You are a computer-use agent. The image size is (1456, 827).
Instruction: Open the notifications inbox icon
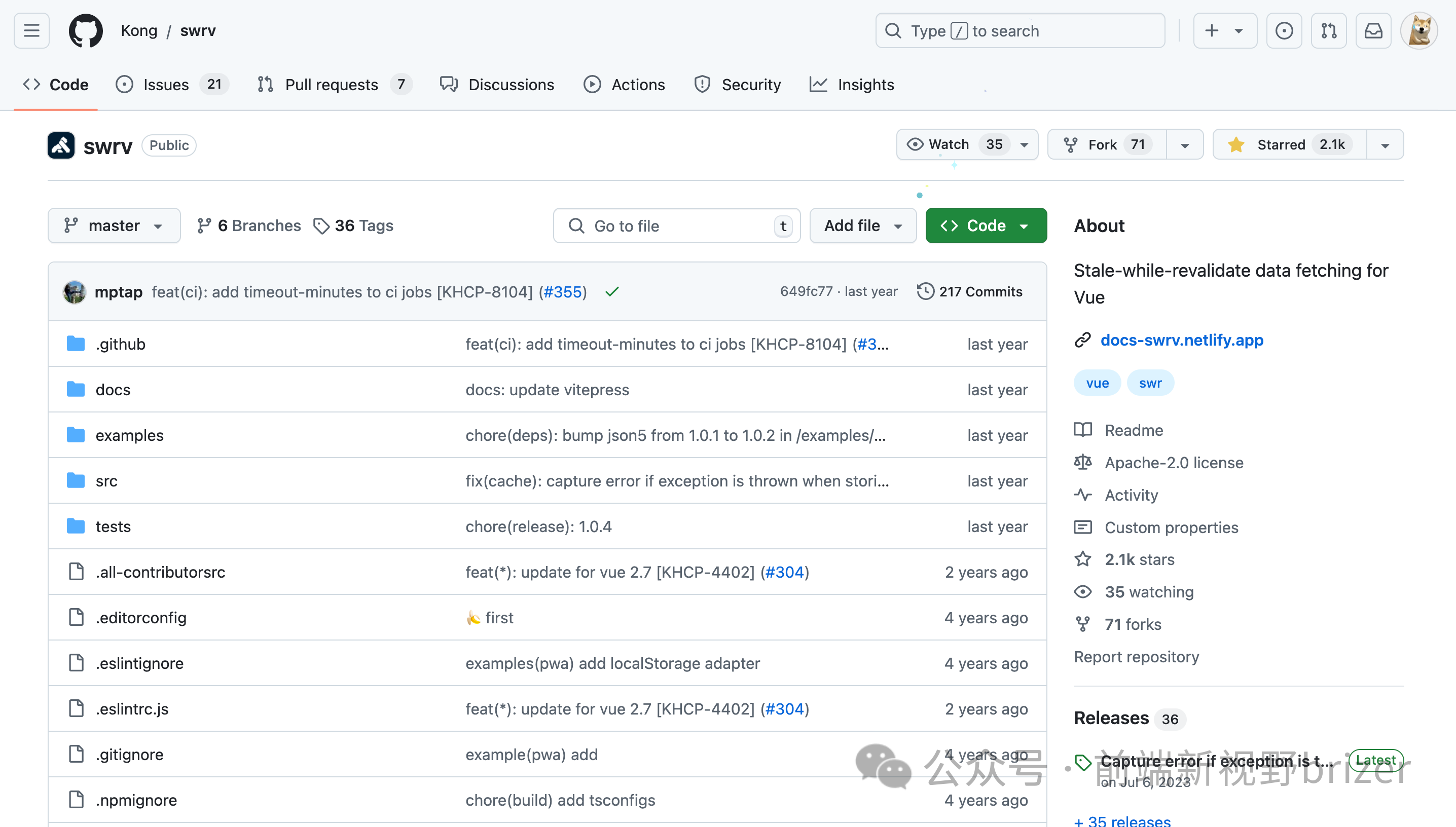tap(1373, 31)
